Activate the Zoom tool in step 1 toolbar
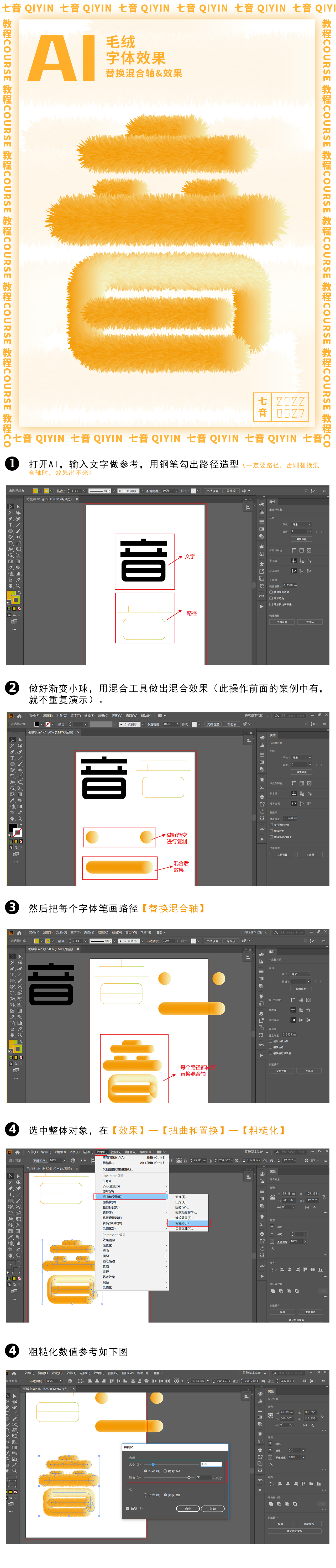 (x=18, y=586)
